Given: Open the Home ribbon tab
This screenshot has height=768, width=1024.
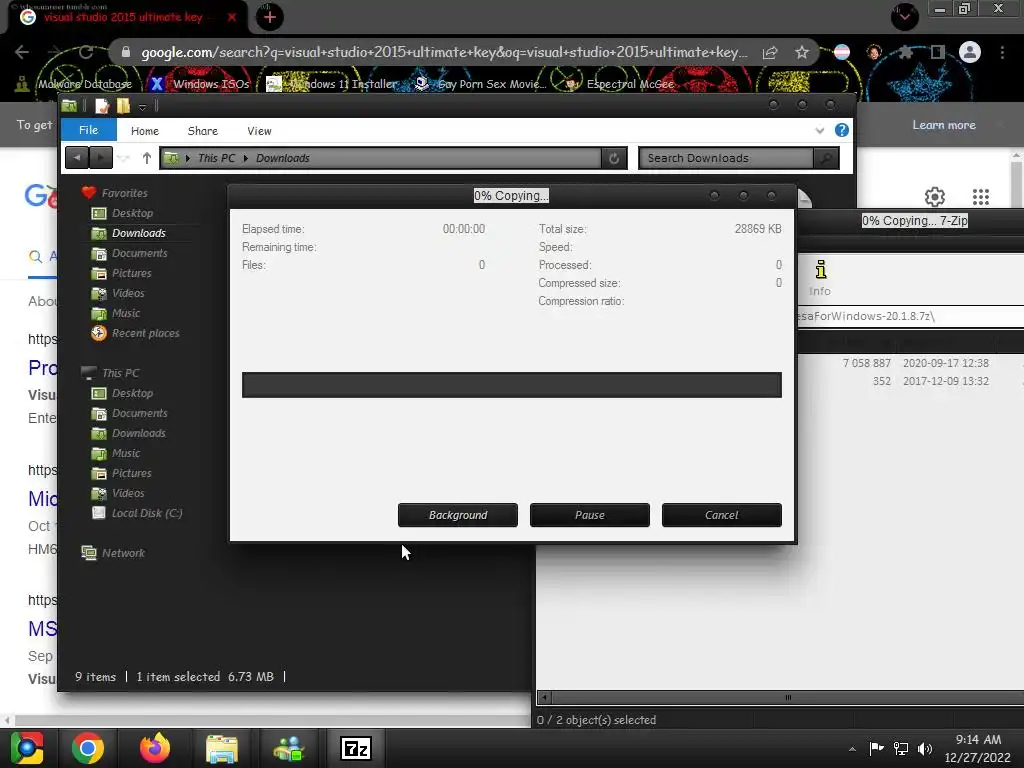Looking at the screenshot, I should pyautogui.click(x=144, y=131).
